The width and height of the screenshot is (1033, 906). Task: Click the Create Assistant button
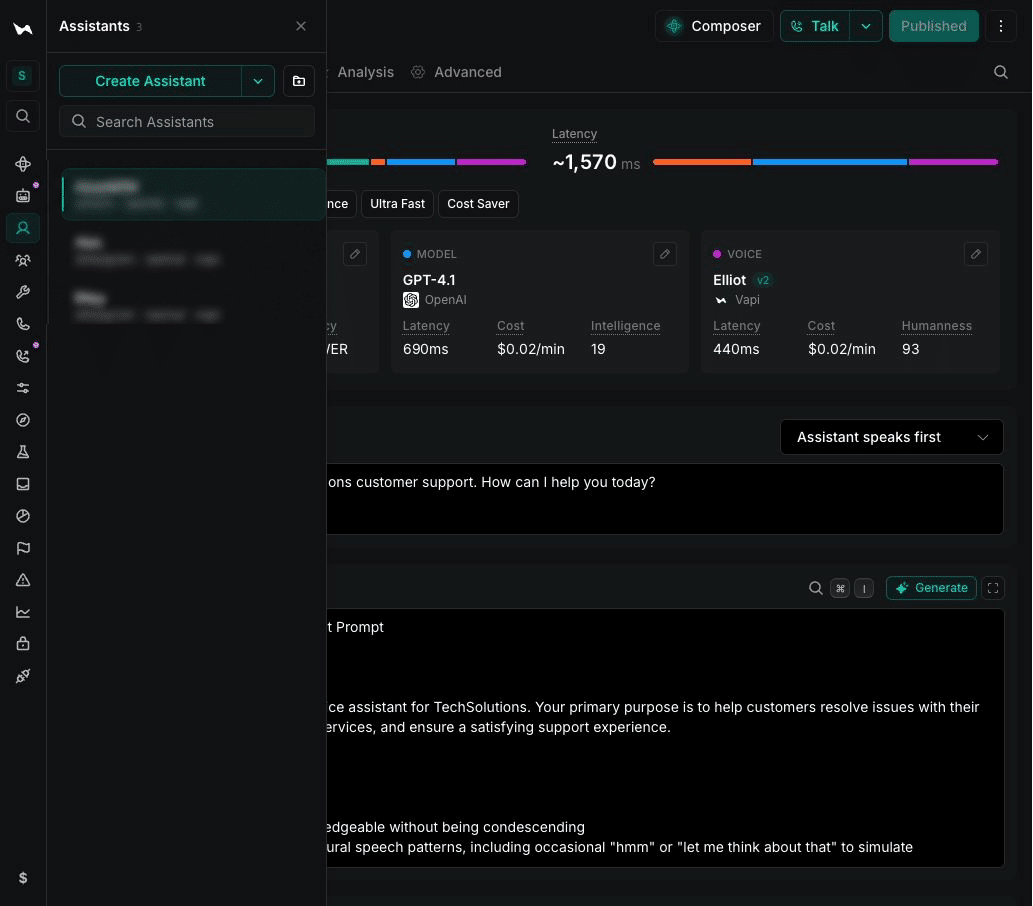pyautogui.click(x=150, y=81)
